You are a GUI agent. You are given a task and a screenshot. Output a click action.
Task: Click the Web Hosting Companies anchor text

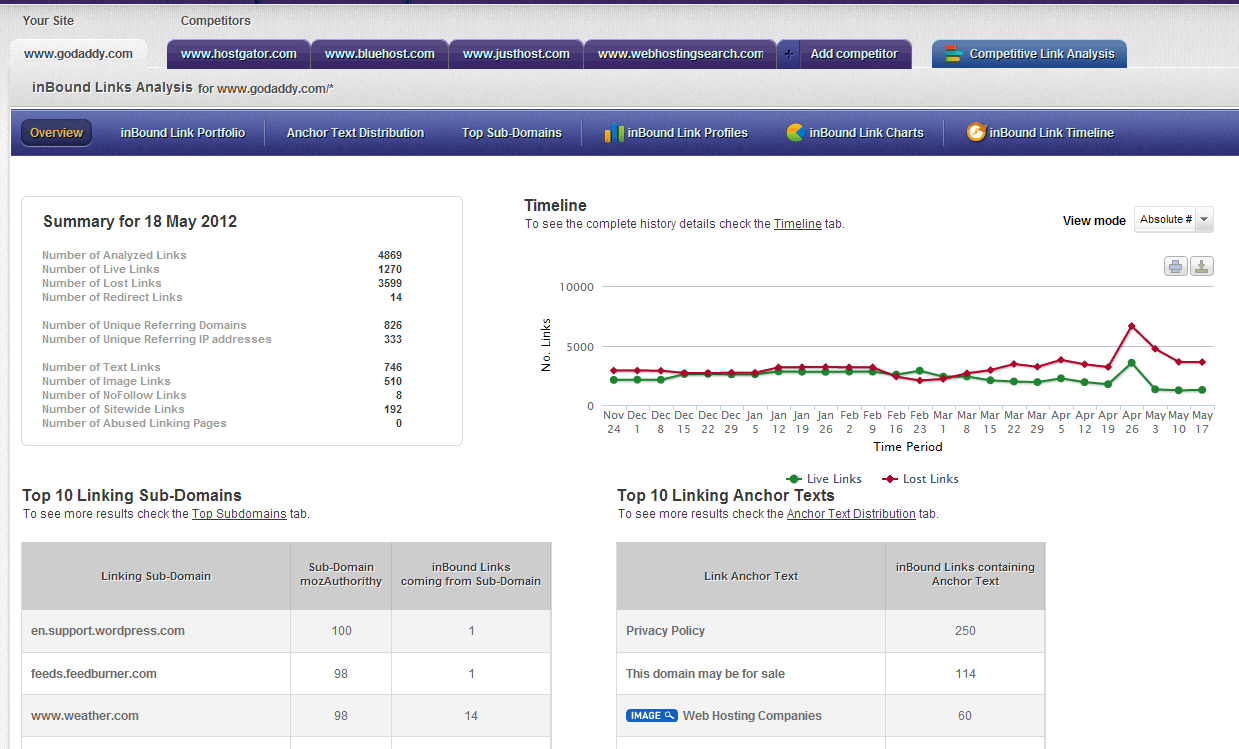(752, 716)
